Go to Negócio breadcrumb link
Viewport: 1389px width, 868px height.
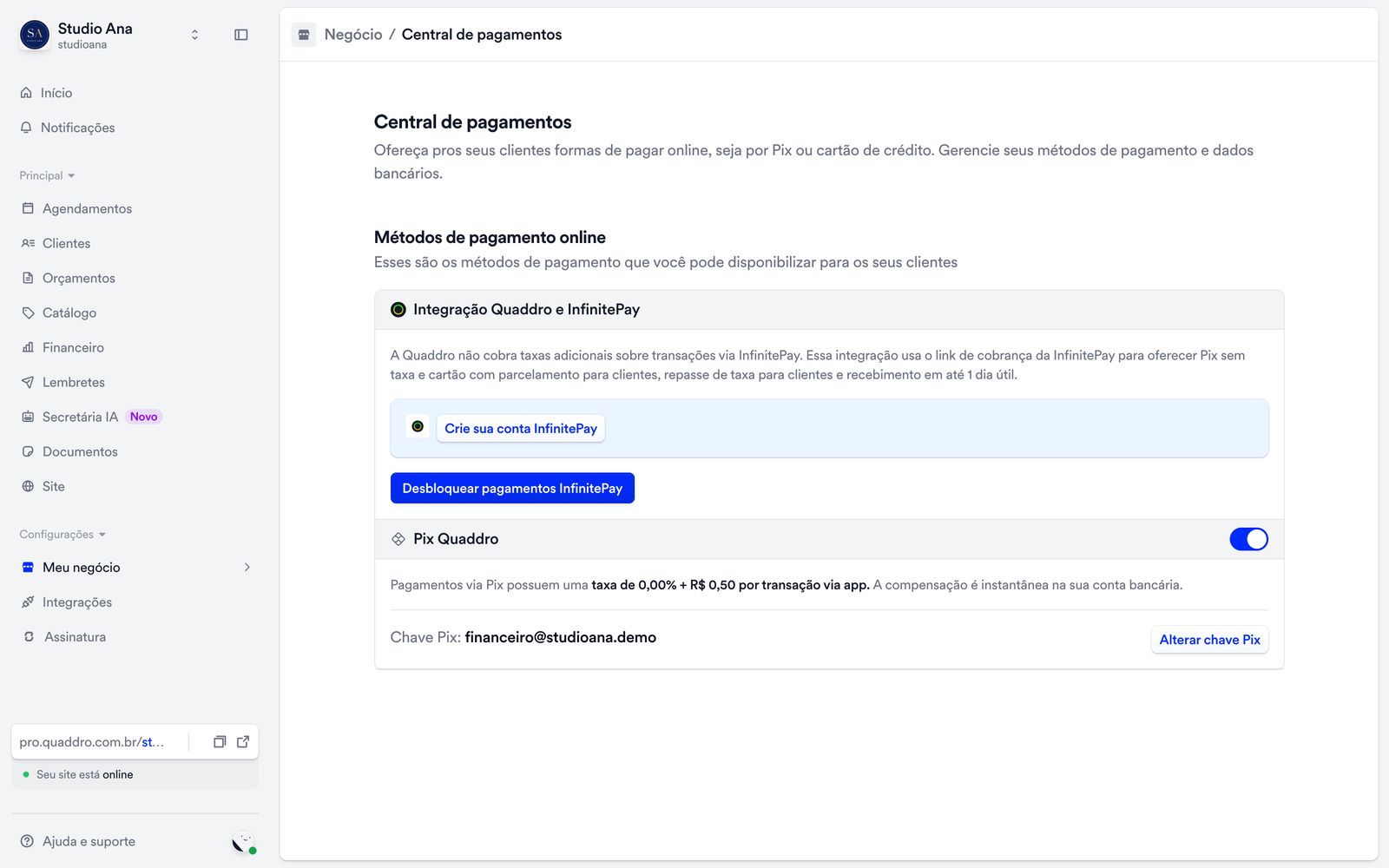[353, 35]
